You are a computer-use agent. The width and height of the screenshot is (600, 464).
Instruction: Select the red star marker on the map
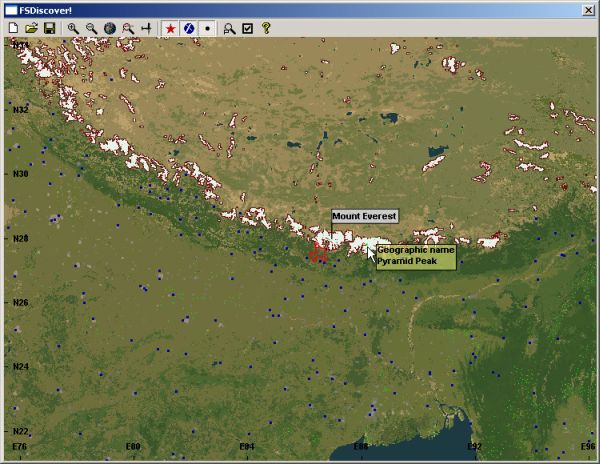pyautogui.click(x=318, y=251)
